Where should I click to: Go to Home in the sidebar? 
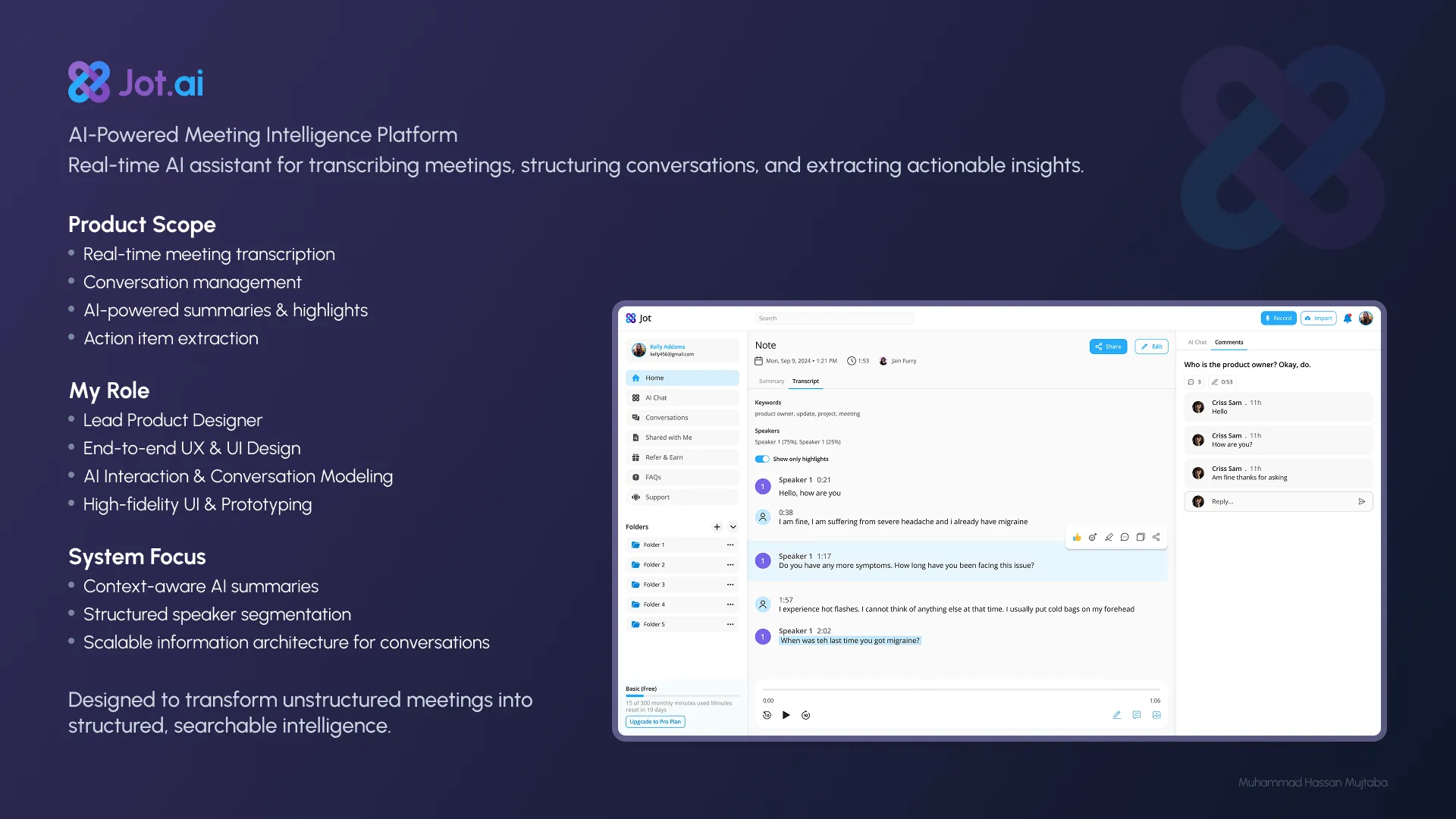pos(682,378)
